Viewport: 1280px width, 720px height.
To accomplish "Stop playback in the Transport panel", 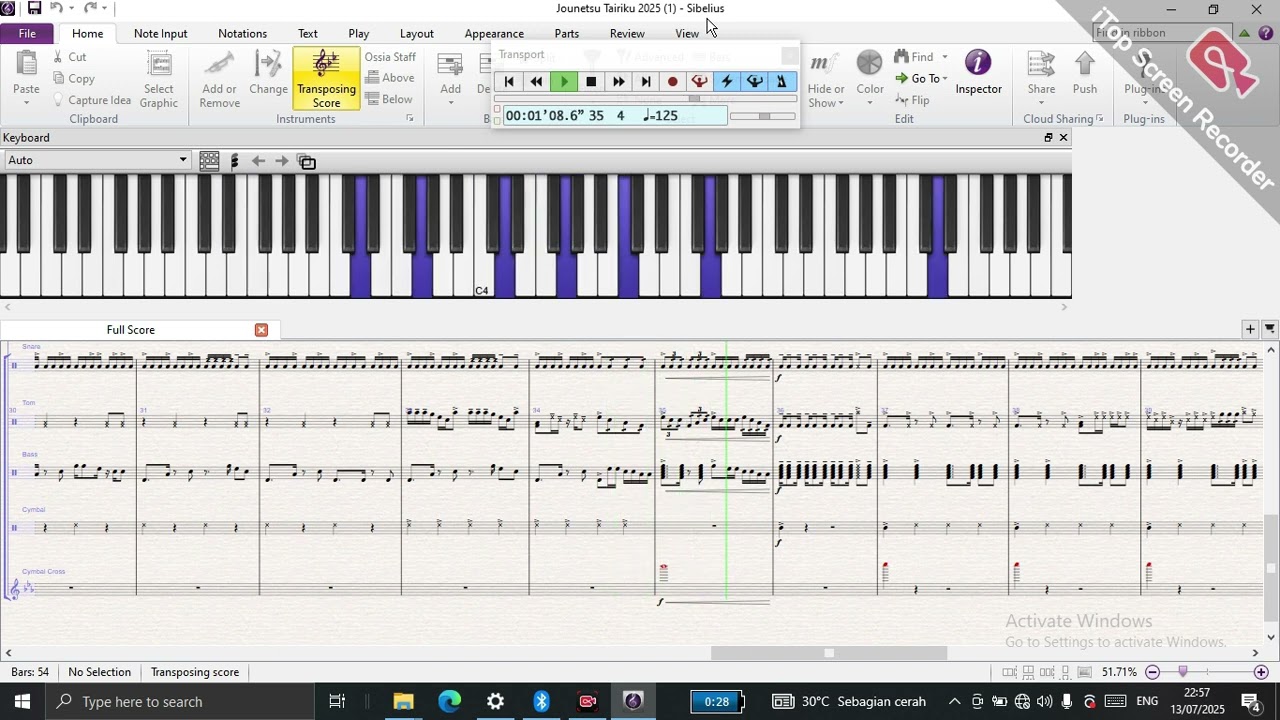I will 591,82.
